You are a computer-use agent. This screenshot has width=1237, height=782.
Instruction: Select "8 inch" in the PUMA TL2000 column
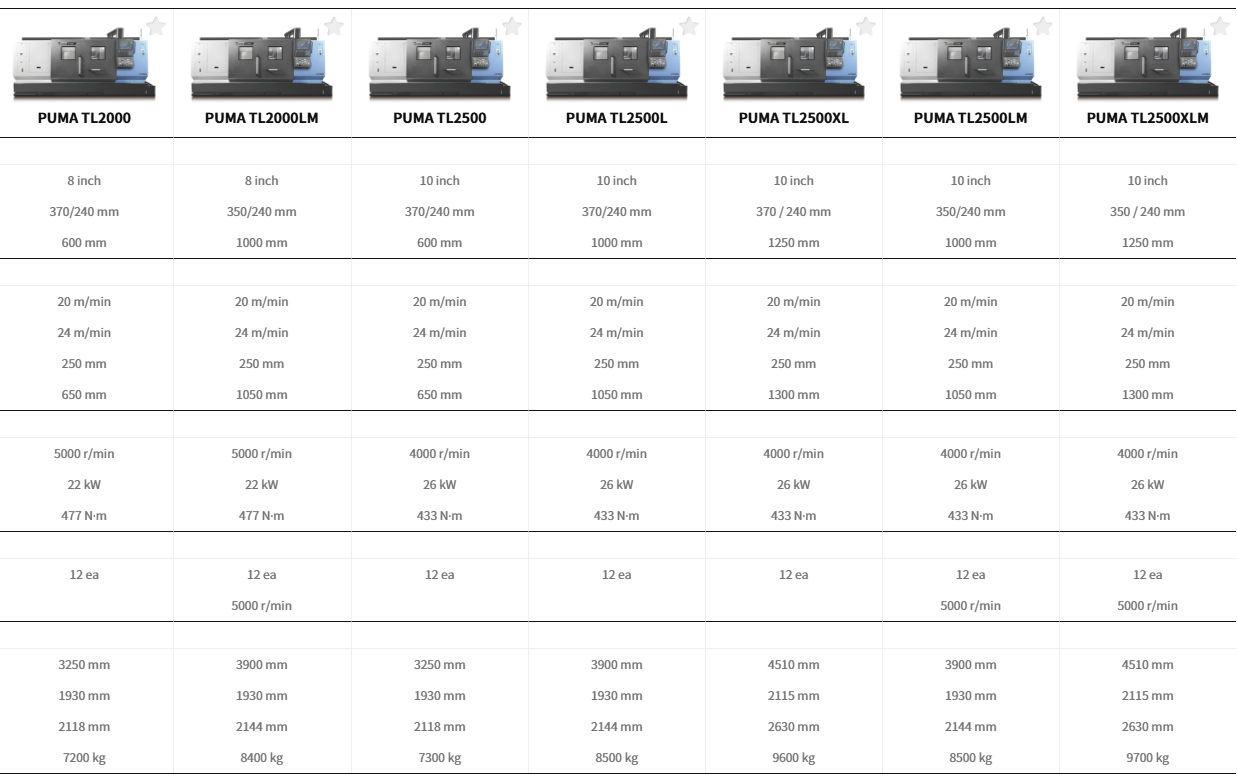pyautogui.click(x=84, y=181)
